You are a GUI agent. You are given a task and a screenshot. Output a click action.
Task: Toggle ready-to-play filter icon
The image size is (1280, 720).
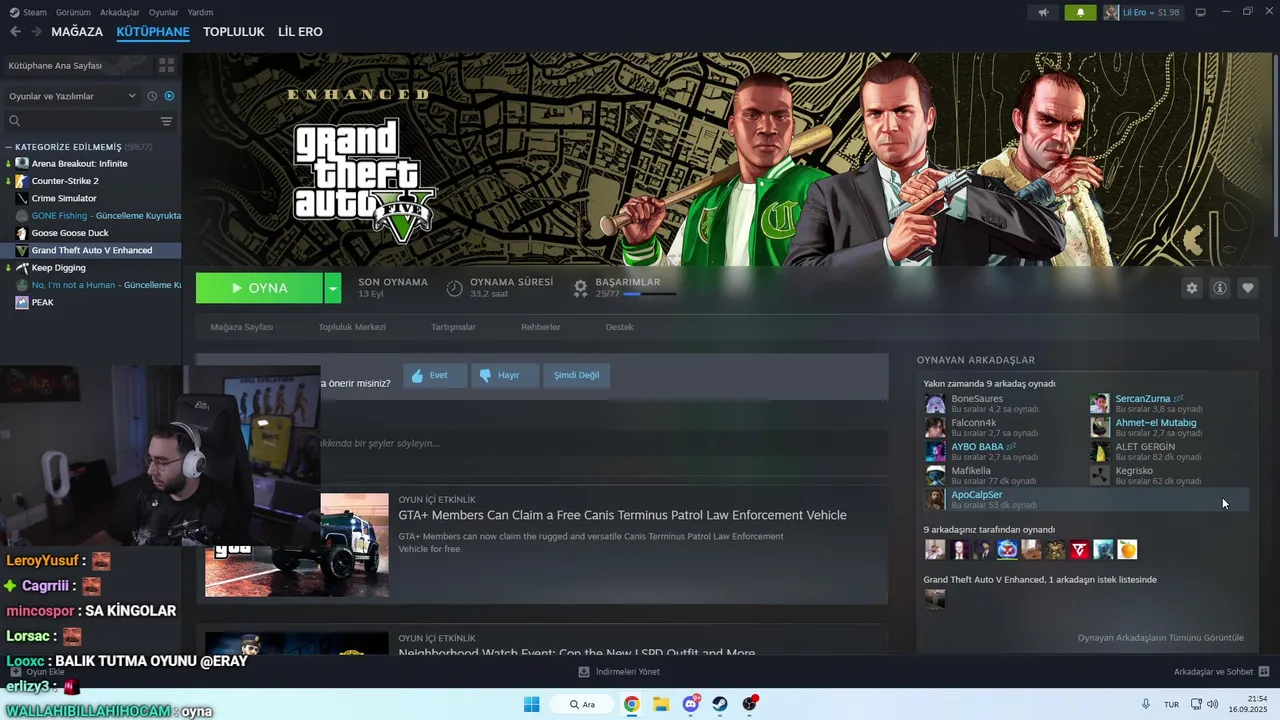pos(169,96)
